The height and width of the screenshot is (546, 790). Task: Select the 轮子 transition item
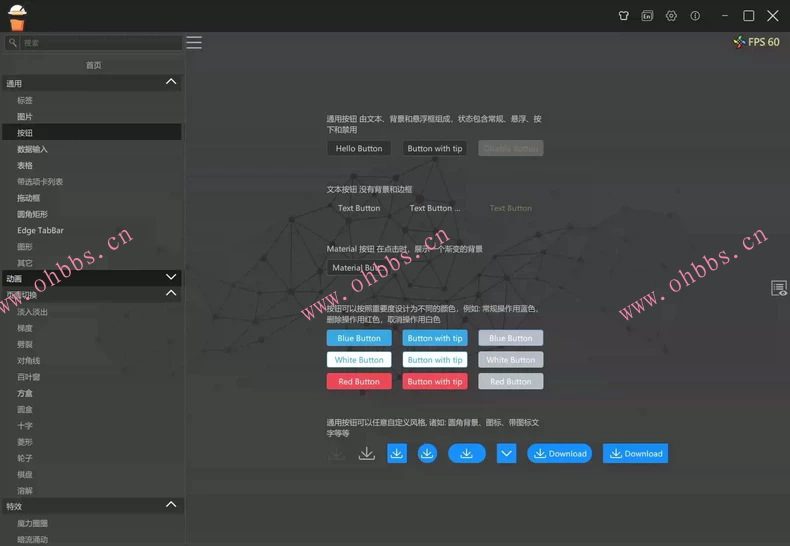tap(92, 458)
